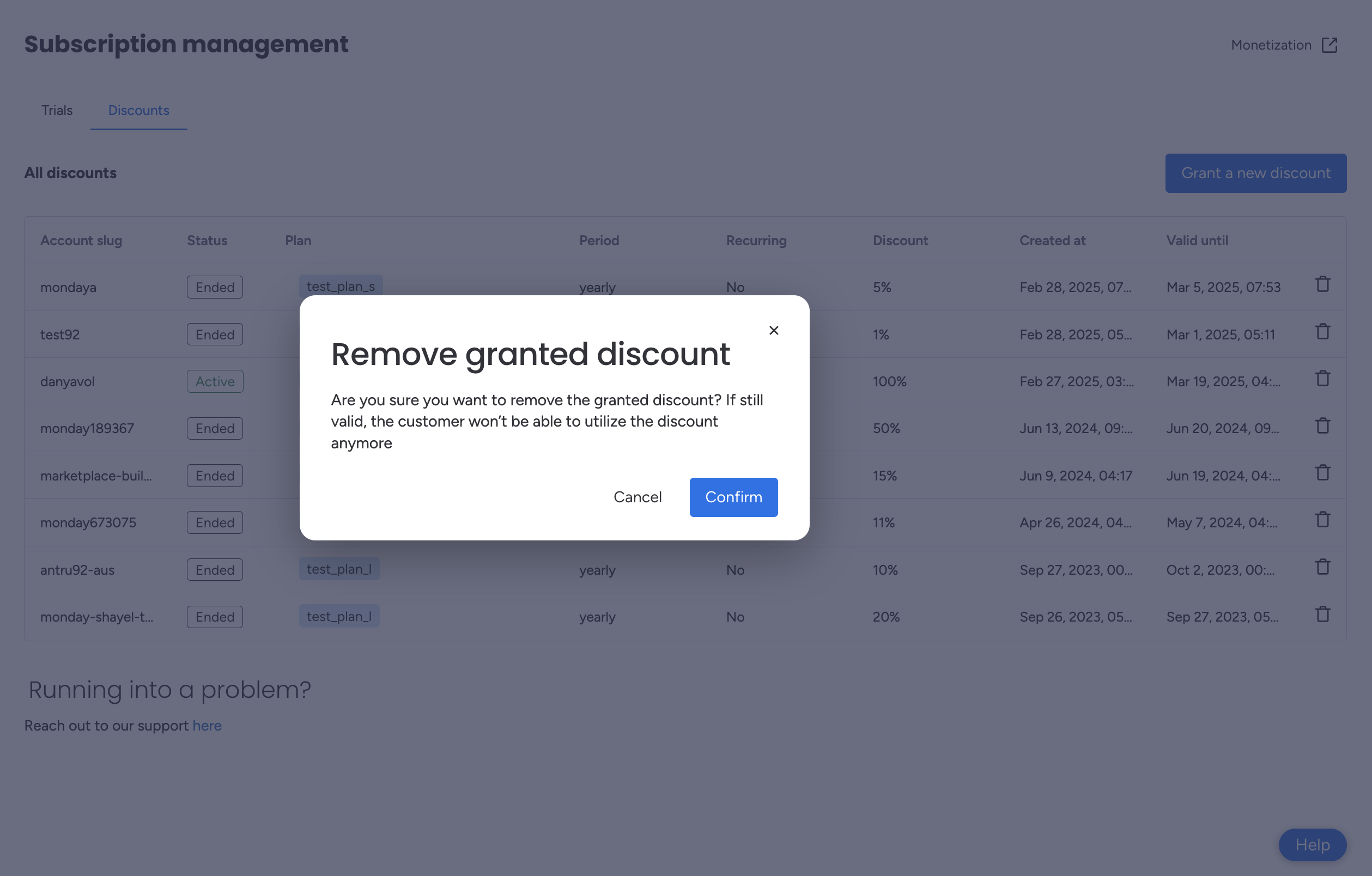Click the Ended badge in test92 row

[x=215, y=335]
